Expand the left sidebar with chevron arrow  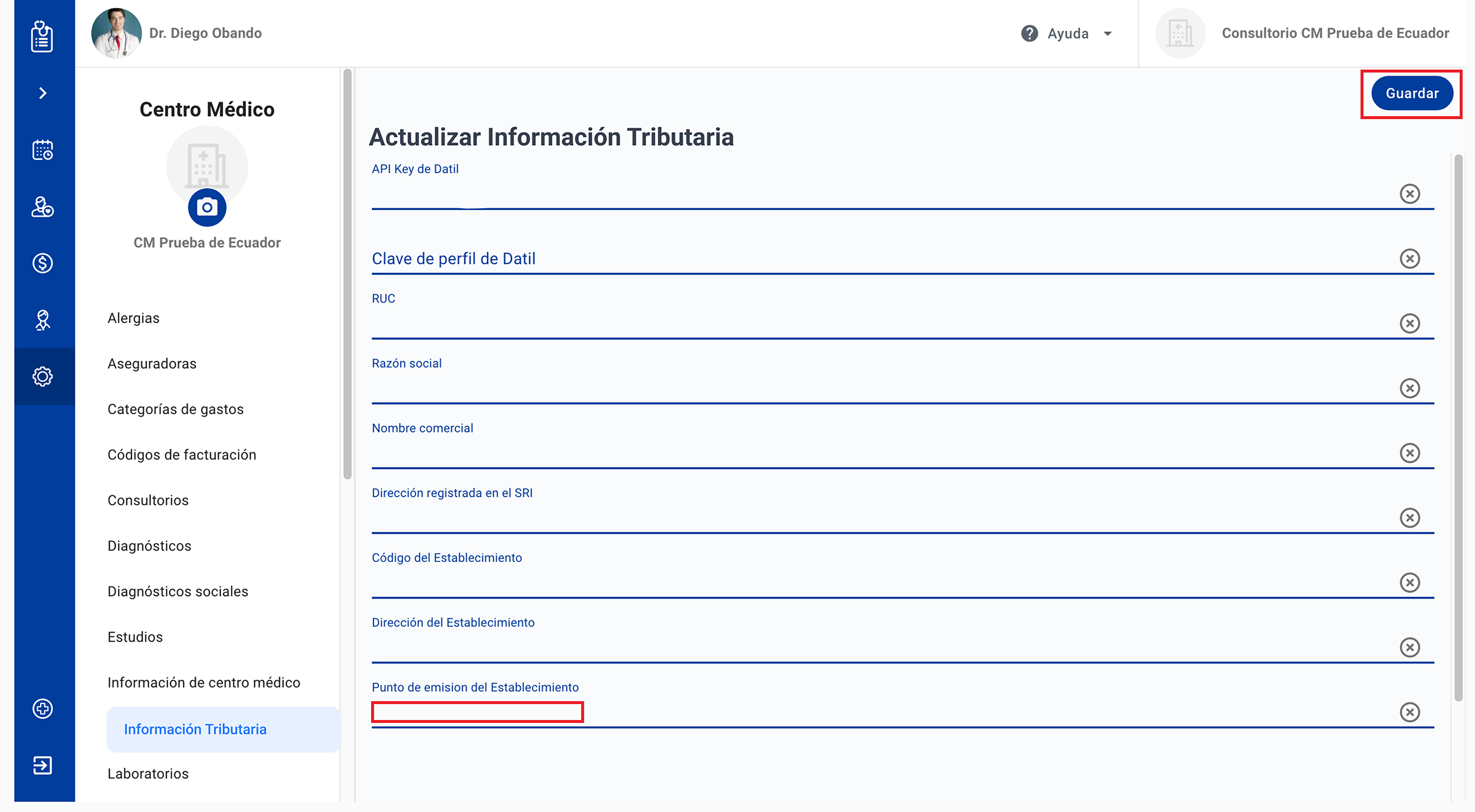(42, 93)
